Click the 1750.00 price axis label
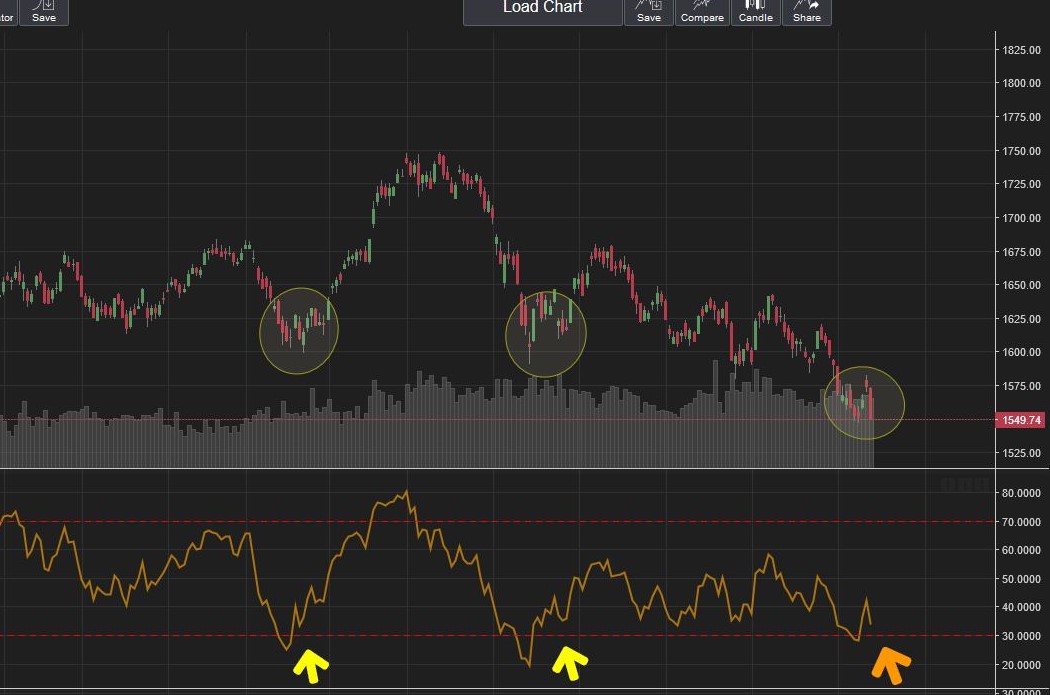 [x=1021, y=151]
